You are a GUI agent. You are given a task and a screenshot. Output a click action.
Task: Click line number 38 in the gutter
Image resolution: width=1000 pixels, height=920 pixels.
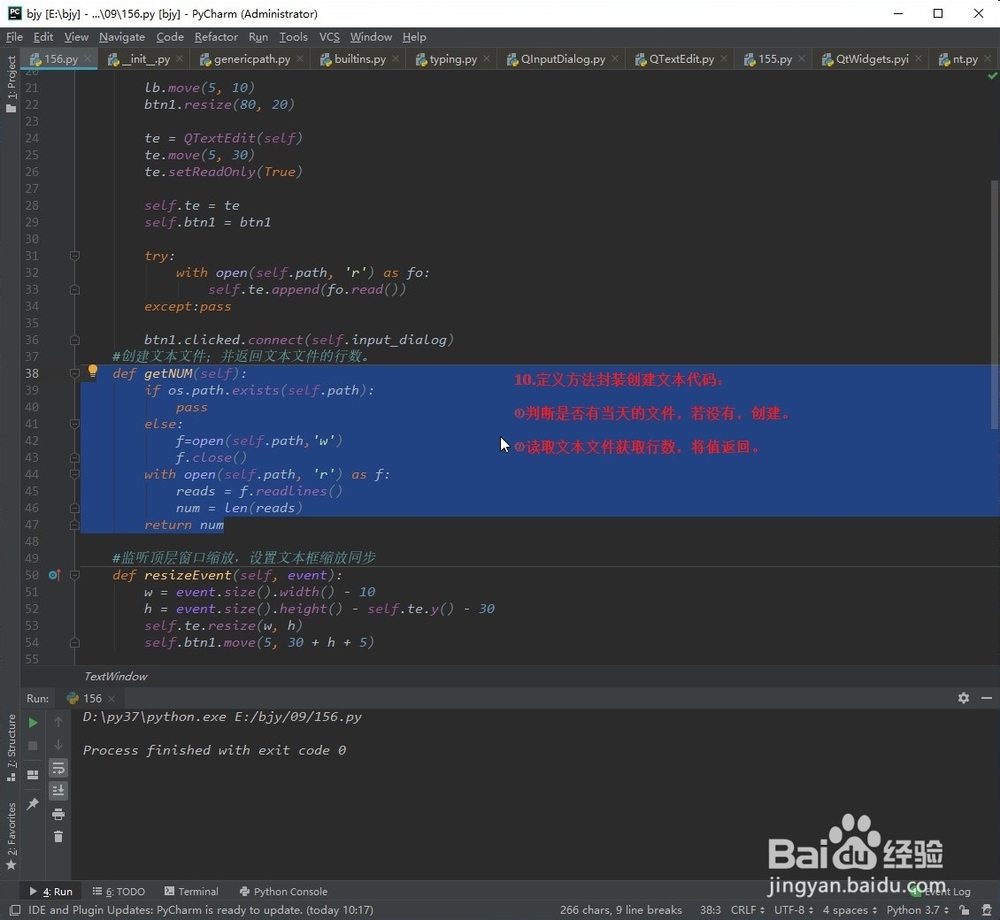tap(32, 374)
